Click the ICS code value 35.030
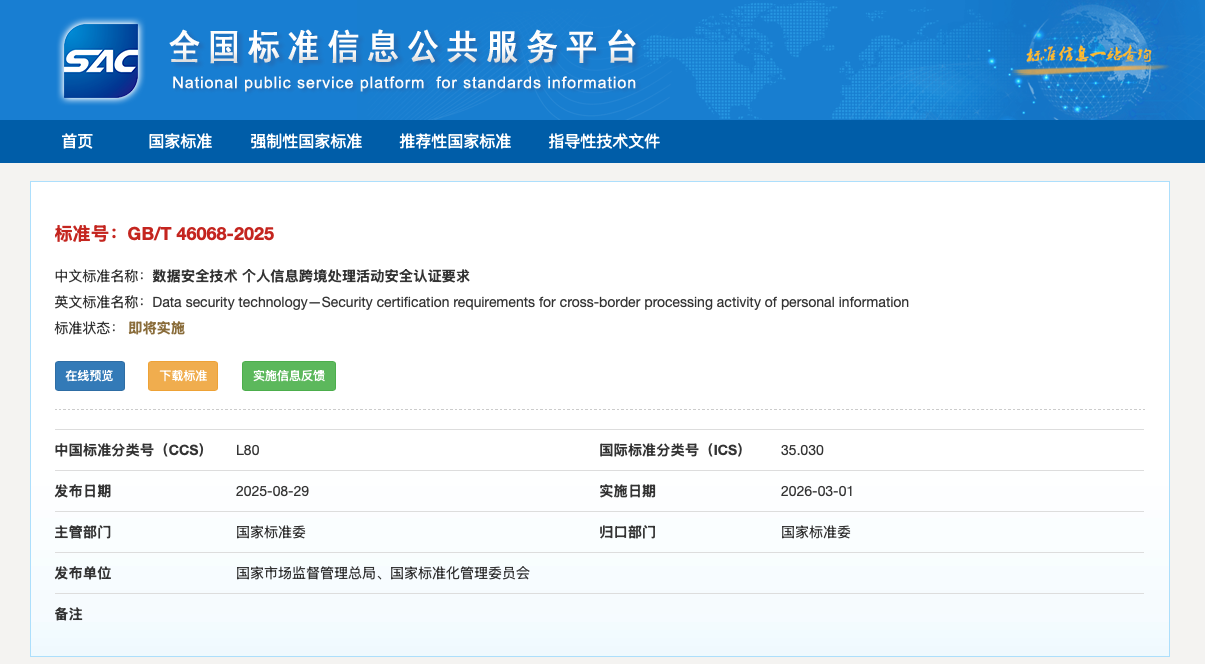 [x=802, y=450]
